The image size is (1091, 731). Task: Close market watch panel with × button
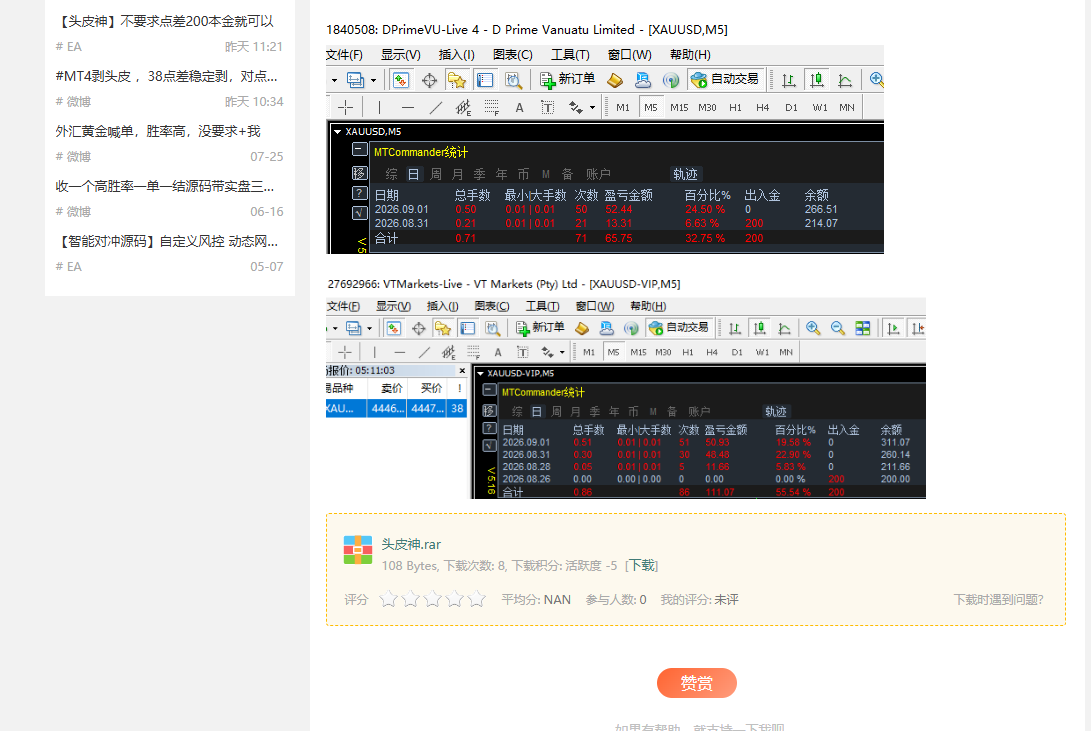[x=462, y=371]
